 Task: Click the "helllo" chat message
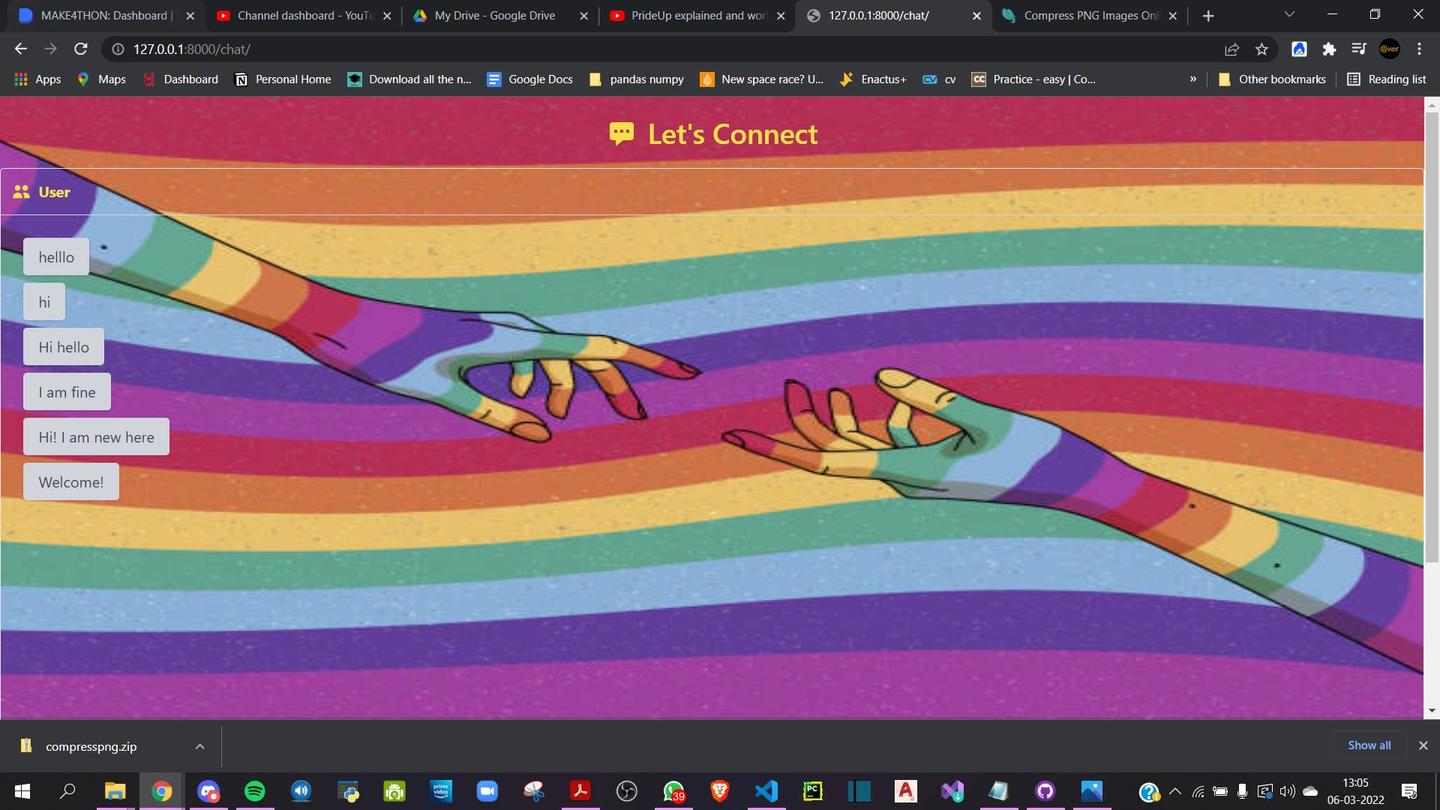click(x=56, y=257)
